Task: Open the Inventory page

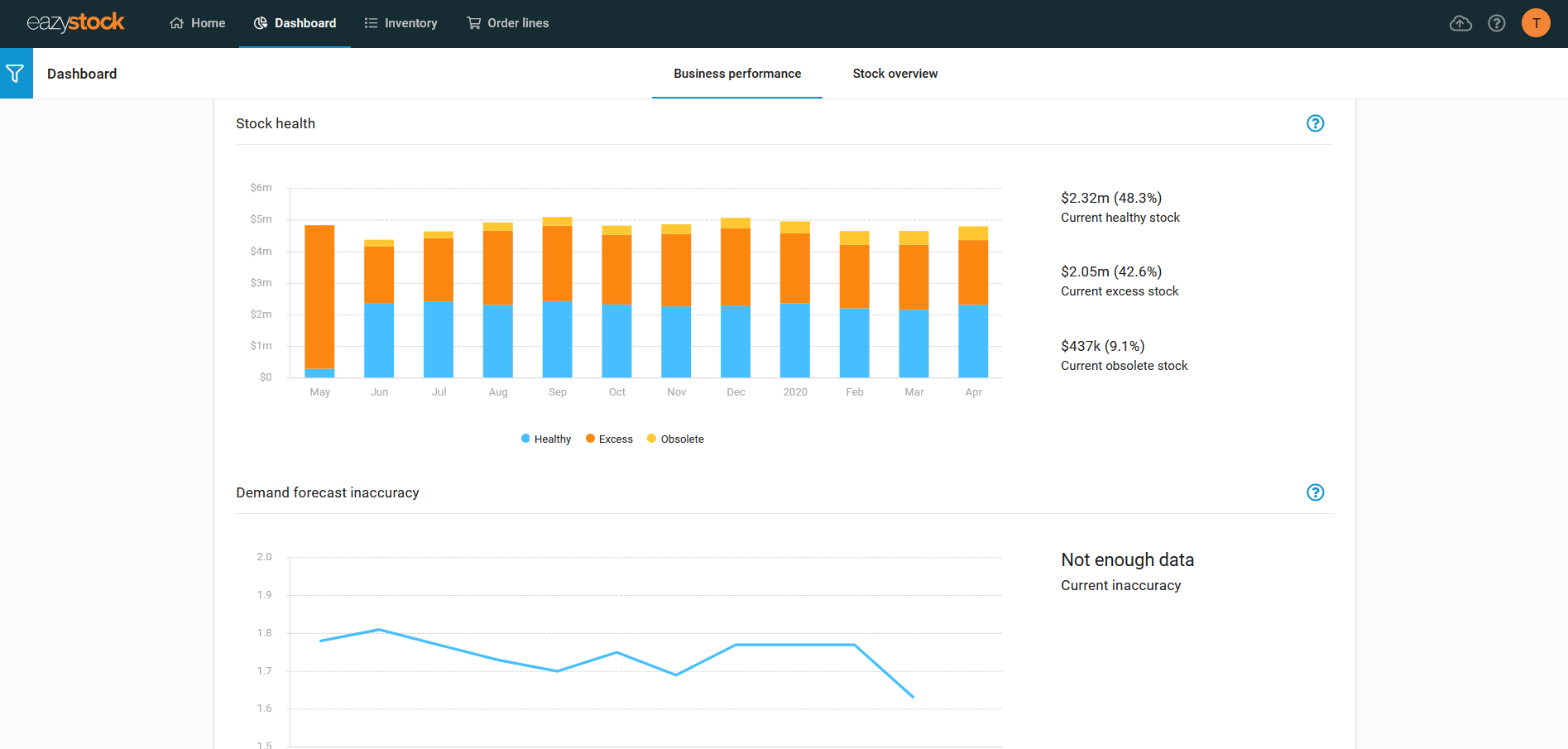Action: point(400,23)
